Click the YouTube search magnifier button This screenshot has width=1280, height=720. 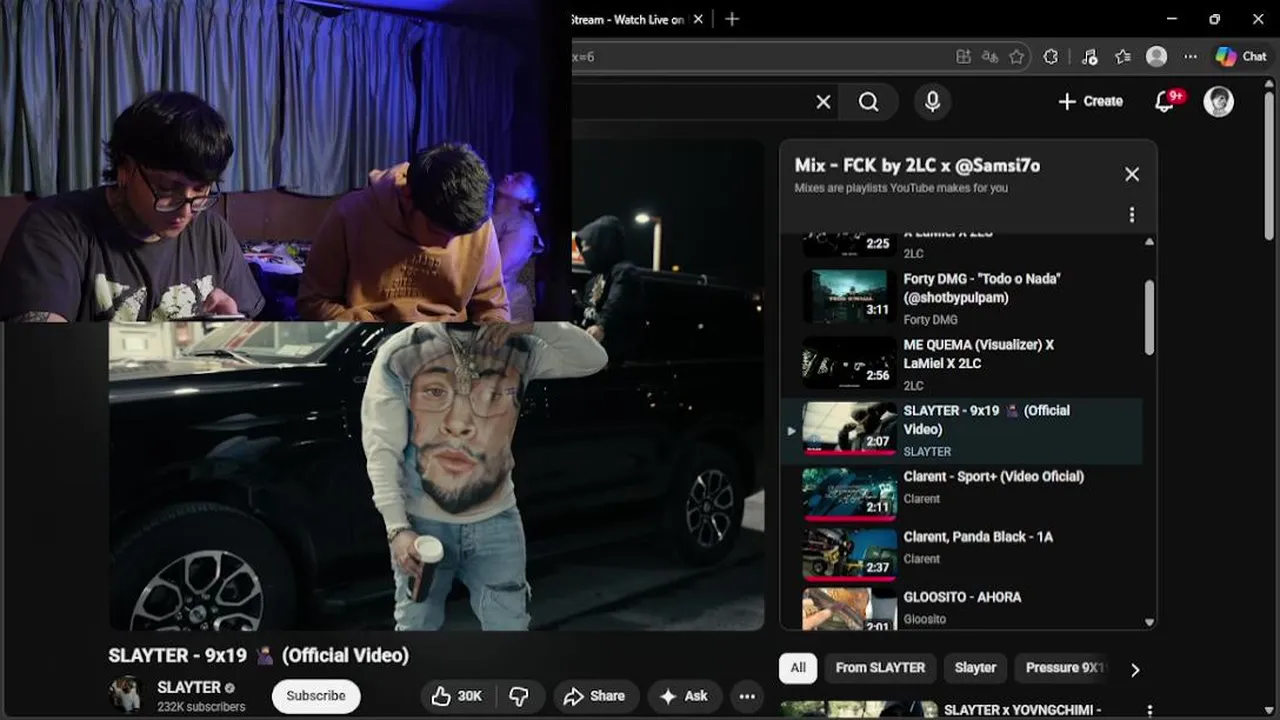869,102
